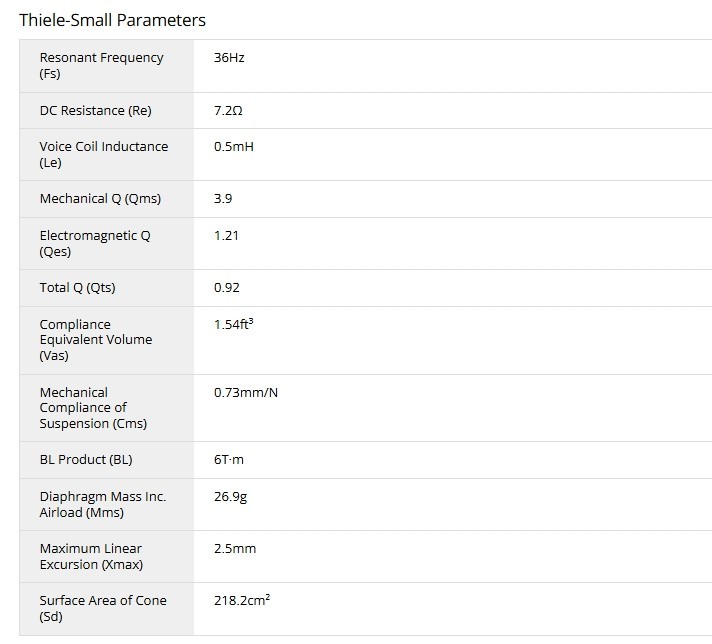The height and width of the screenshot is (644, 712).
Task: Click the Resonant Frequency (Fs) label
Action: 101,65
